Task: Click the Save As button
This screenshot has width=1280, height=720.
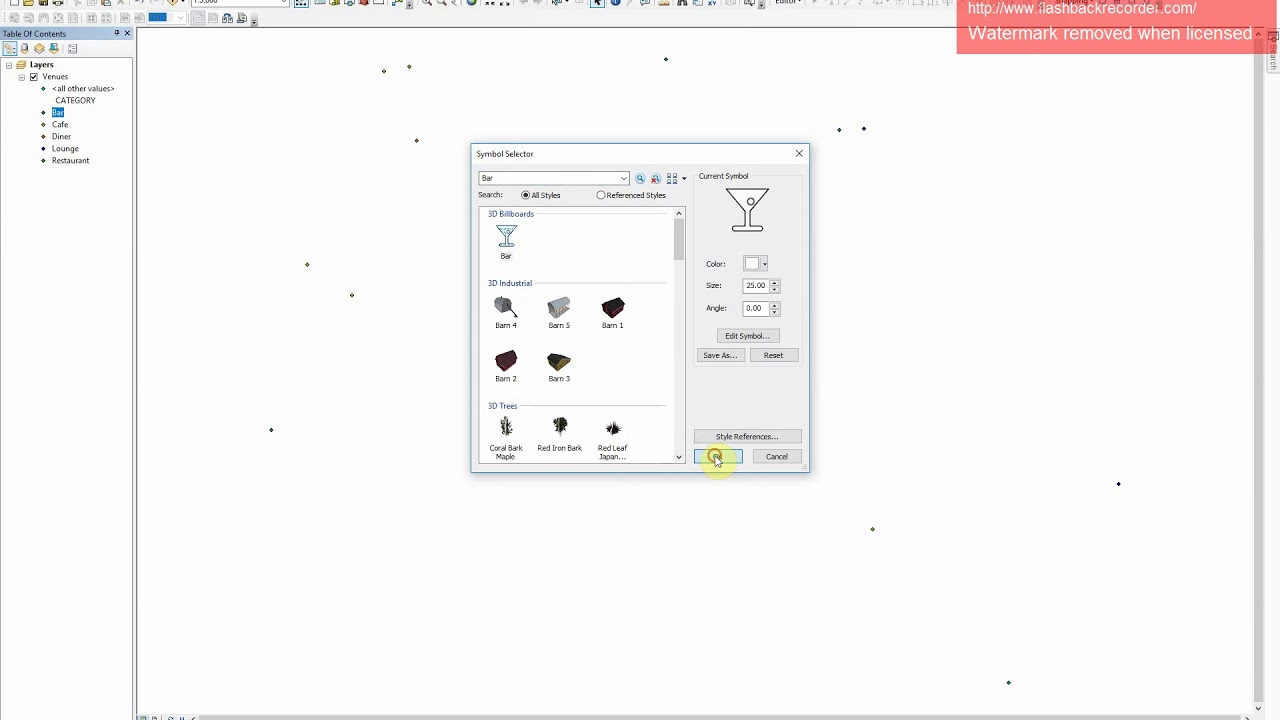Action: (720, 355)
